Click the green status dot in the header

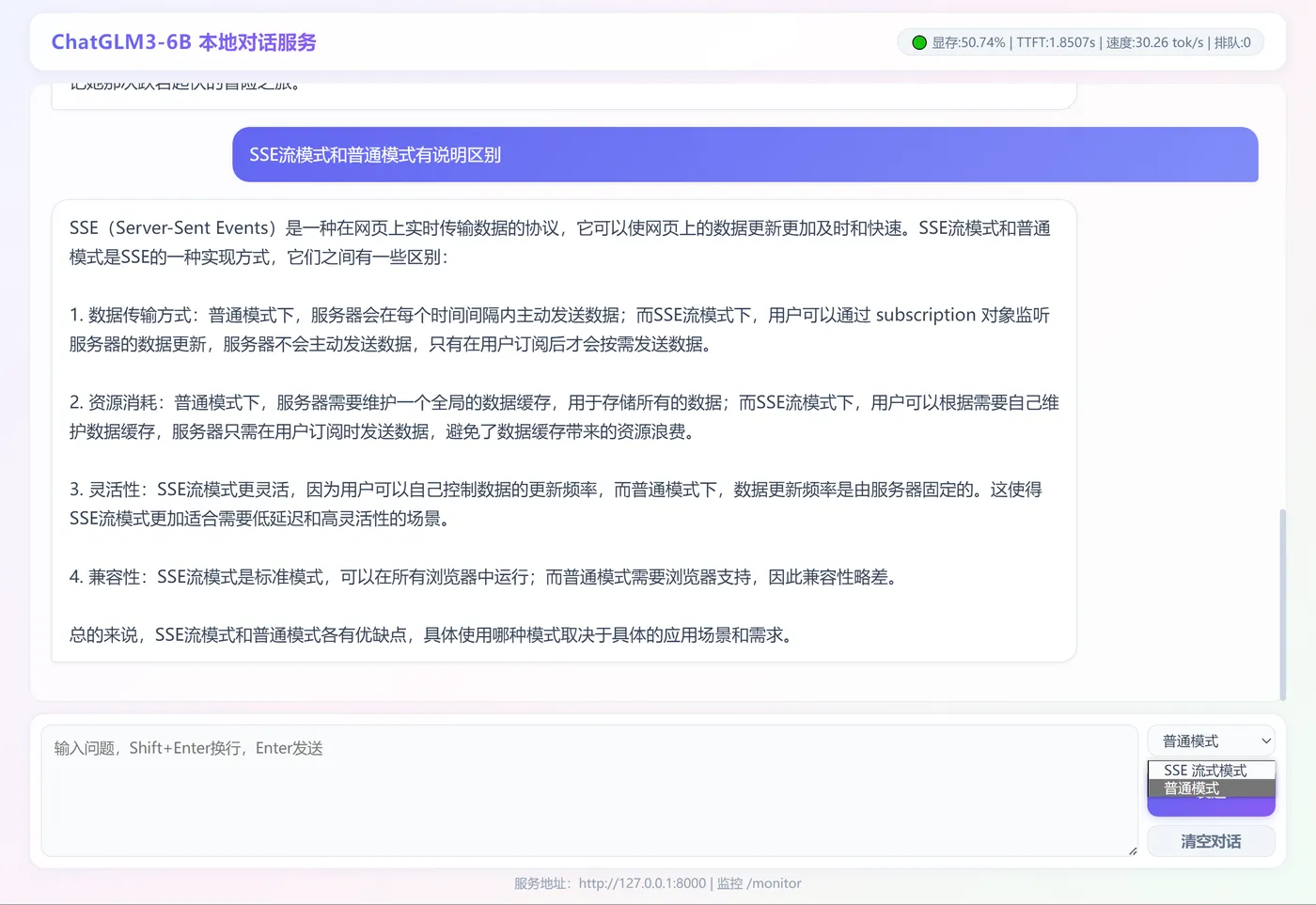pyautogui.click(x=919, y=42)
